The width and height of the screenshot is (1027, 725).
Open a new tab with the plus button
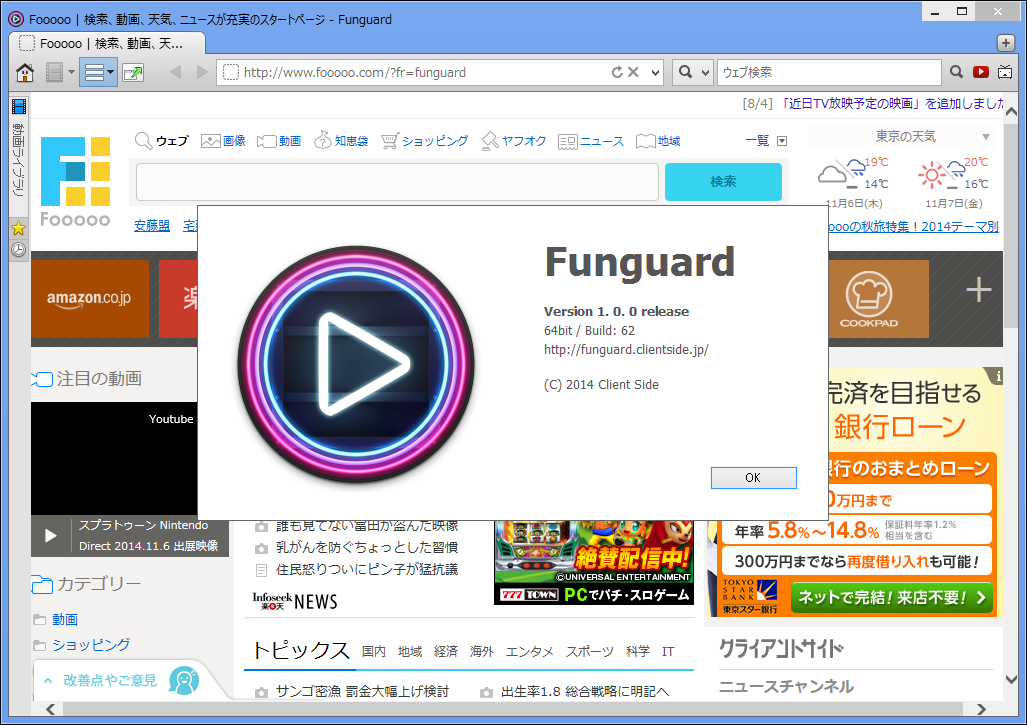[1004, 44]
